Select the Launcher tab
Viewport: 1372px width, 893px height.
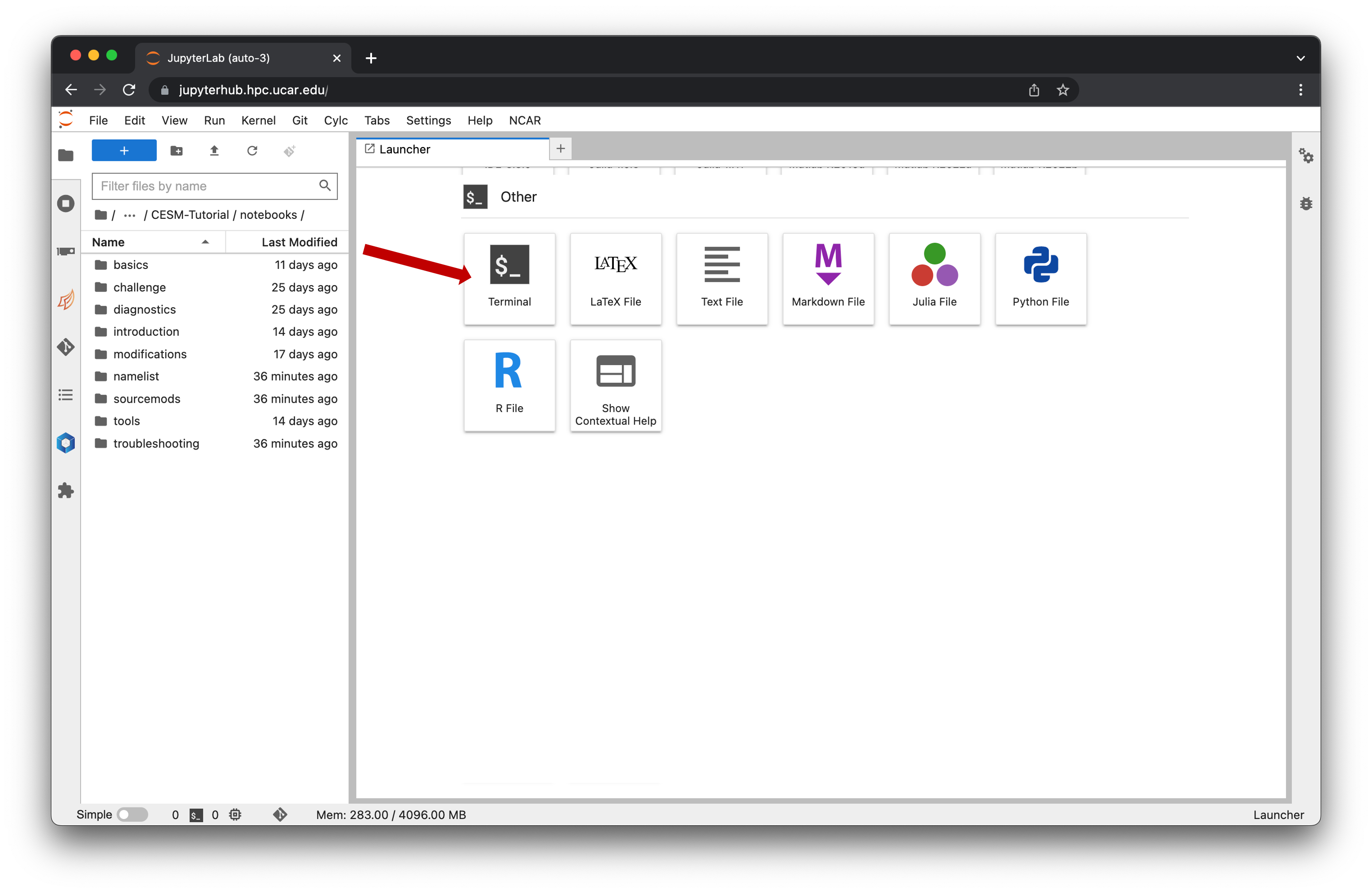[x=453, y=149]
